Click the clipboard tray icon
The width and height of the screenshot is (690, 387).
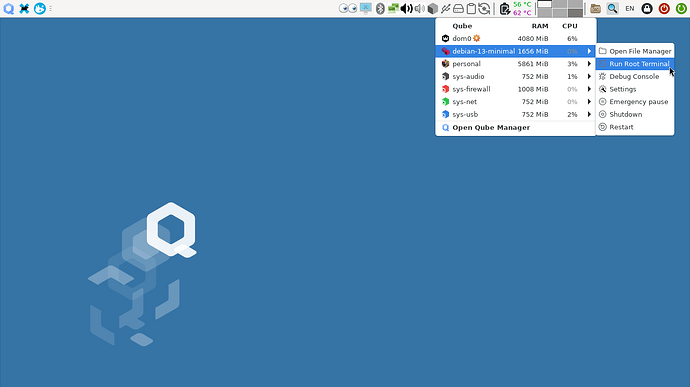(x=471, y=8)
